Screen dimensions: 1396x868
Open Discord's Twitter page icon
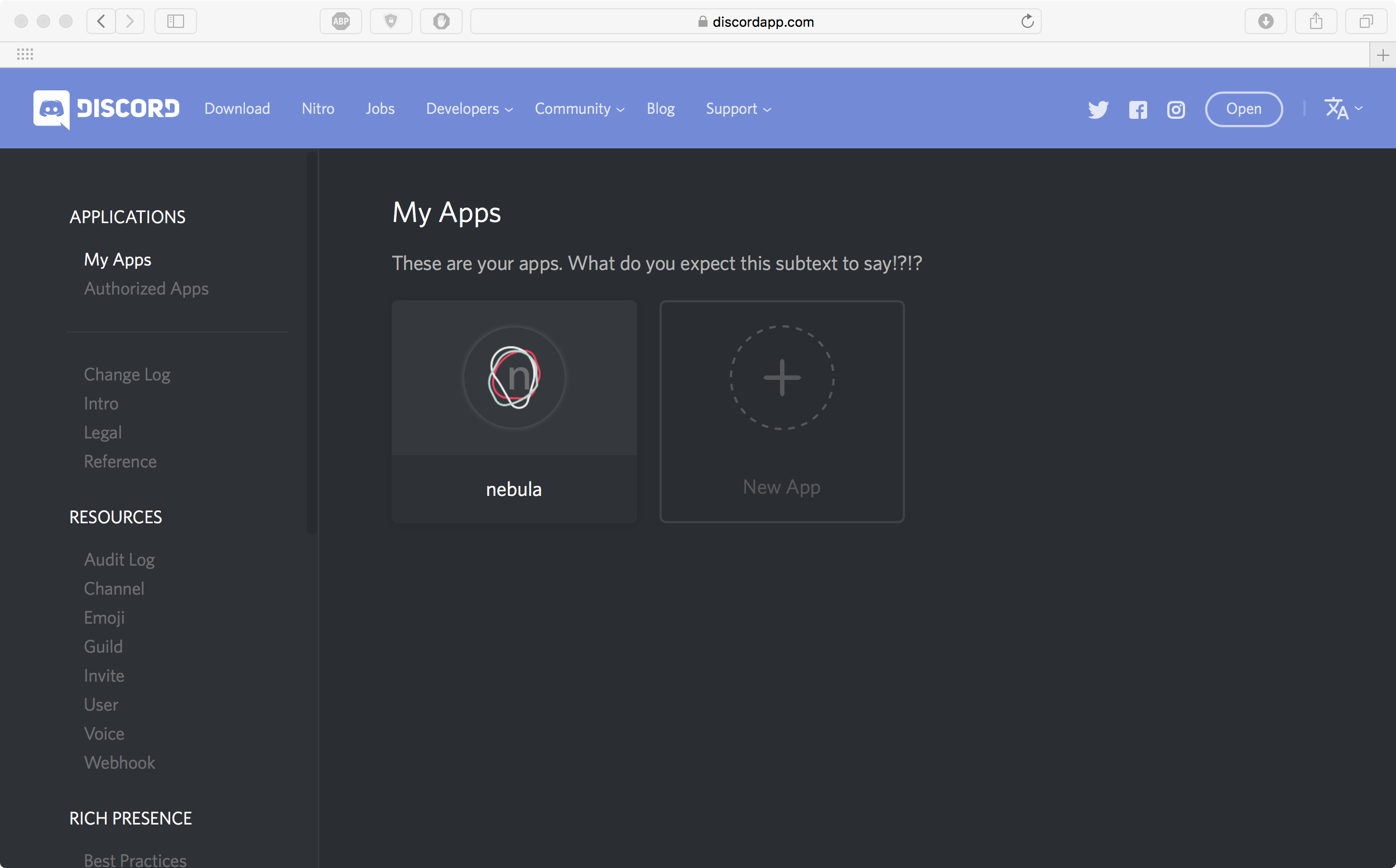(1098, 109)
